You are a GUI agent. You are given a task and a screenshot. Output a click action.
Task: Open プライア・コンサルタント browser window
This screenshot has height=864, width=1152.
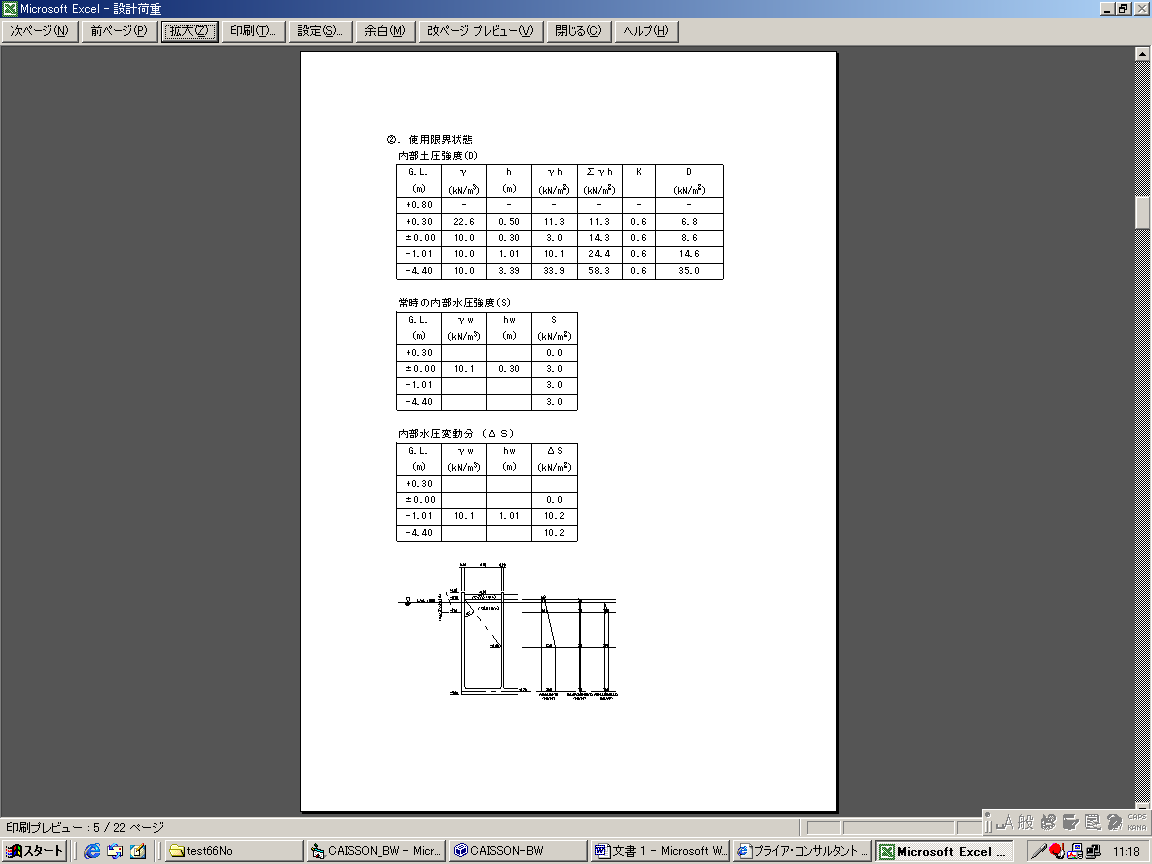(x=802, y=851)
